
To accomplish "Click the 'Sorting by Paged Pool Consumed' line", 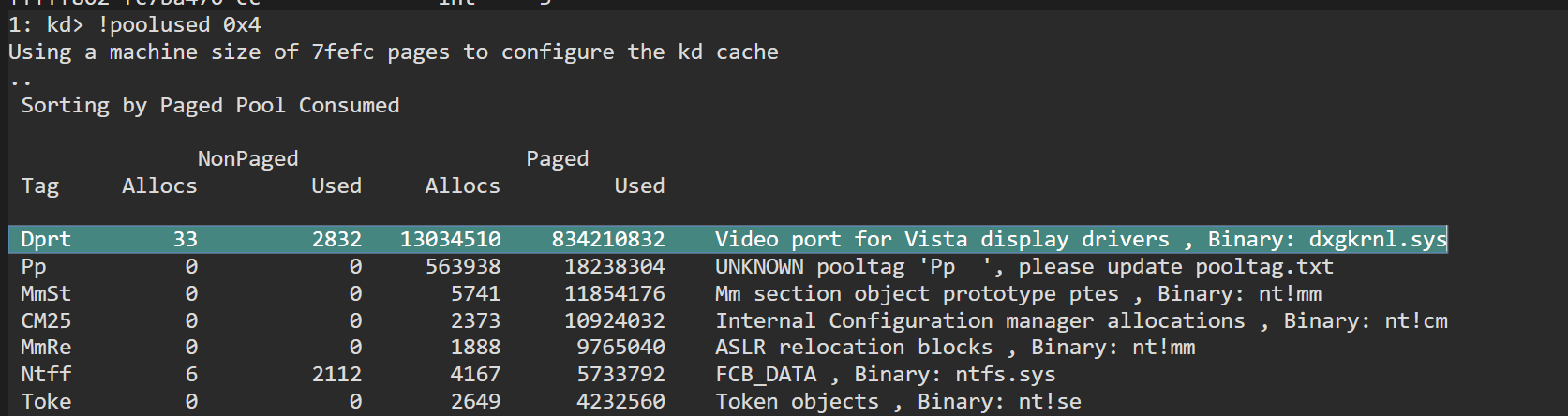I will (210, 105).
